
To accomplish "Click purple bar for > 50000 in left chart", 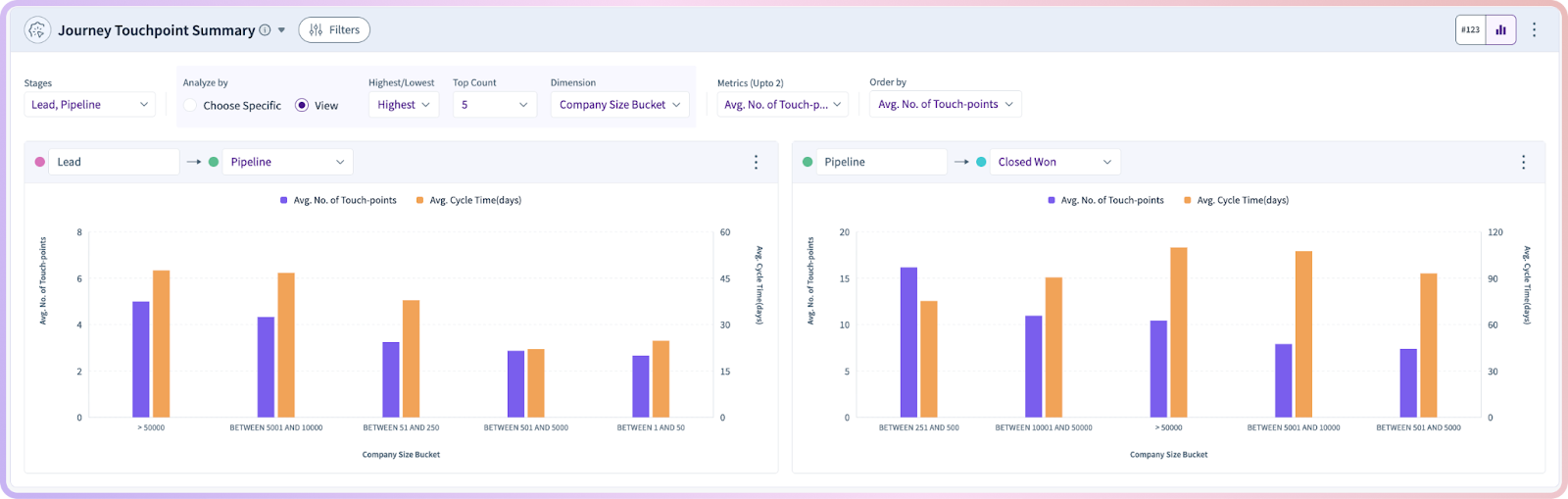I will 141,360.
